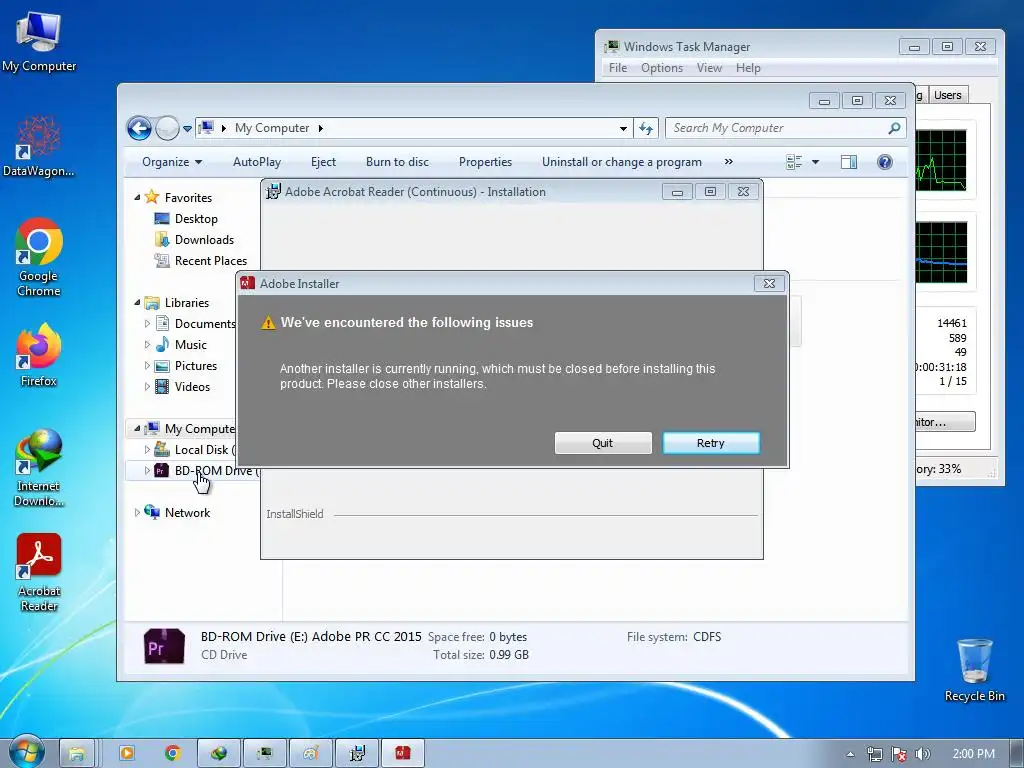
Task: Click the 2:00 PM taskbar clock
Action: 974,754
